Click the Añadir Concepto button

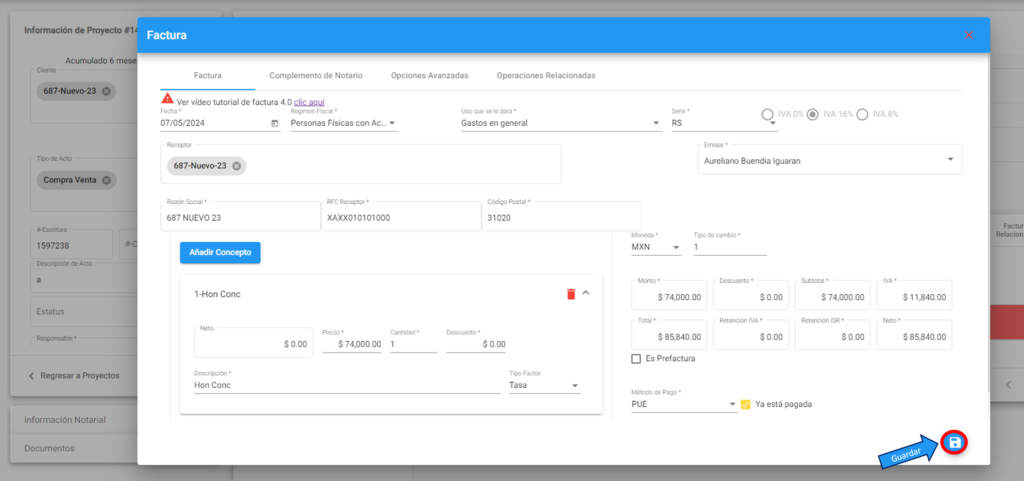point(220,253)
